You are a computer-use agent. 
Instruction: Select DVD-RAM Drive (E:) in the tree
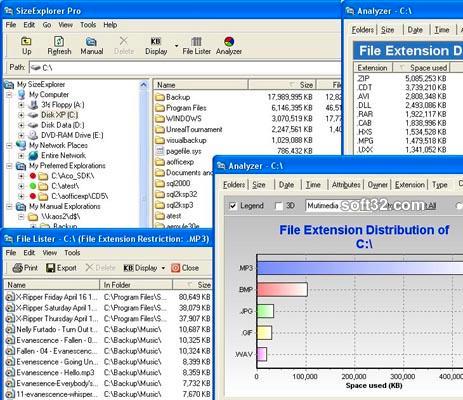(72, 135)
